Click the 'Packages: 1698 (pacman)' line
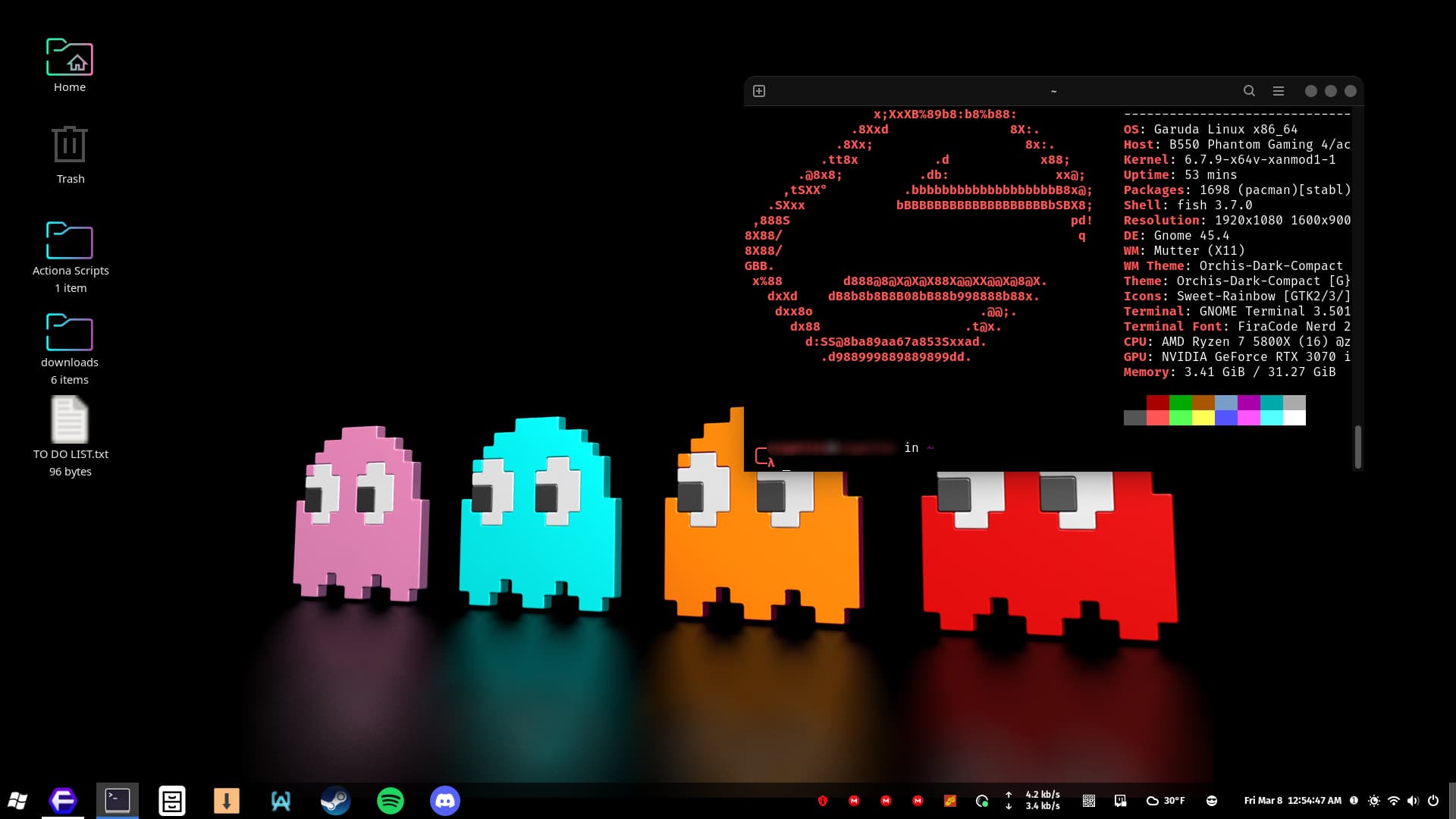 [x=1237, y=190]
